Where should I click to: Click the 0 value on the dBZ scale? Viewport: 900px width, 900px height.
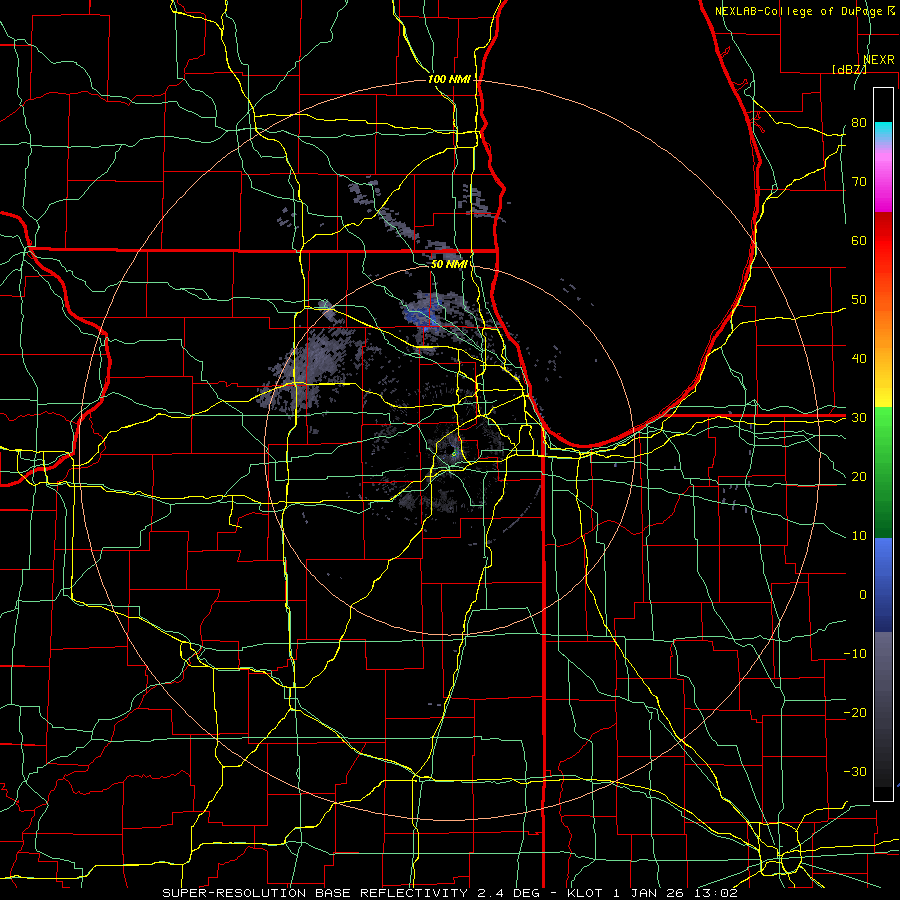click(863, 595)
